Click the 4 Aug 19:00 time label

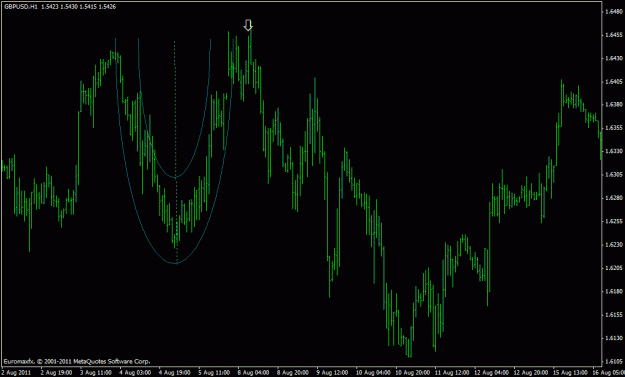(x=175, y=373)
